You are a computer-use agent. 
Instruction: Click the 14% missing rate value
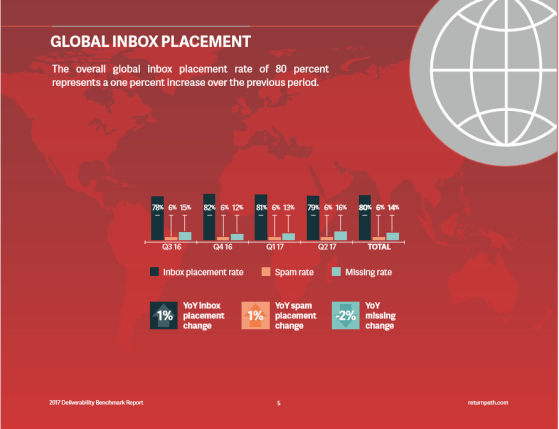[x=394, y=207]
